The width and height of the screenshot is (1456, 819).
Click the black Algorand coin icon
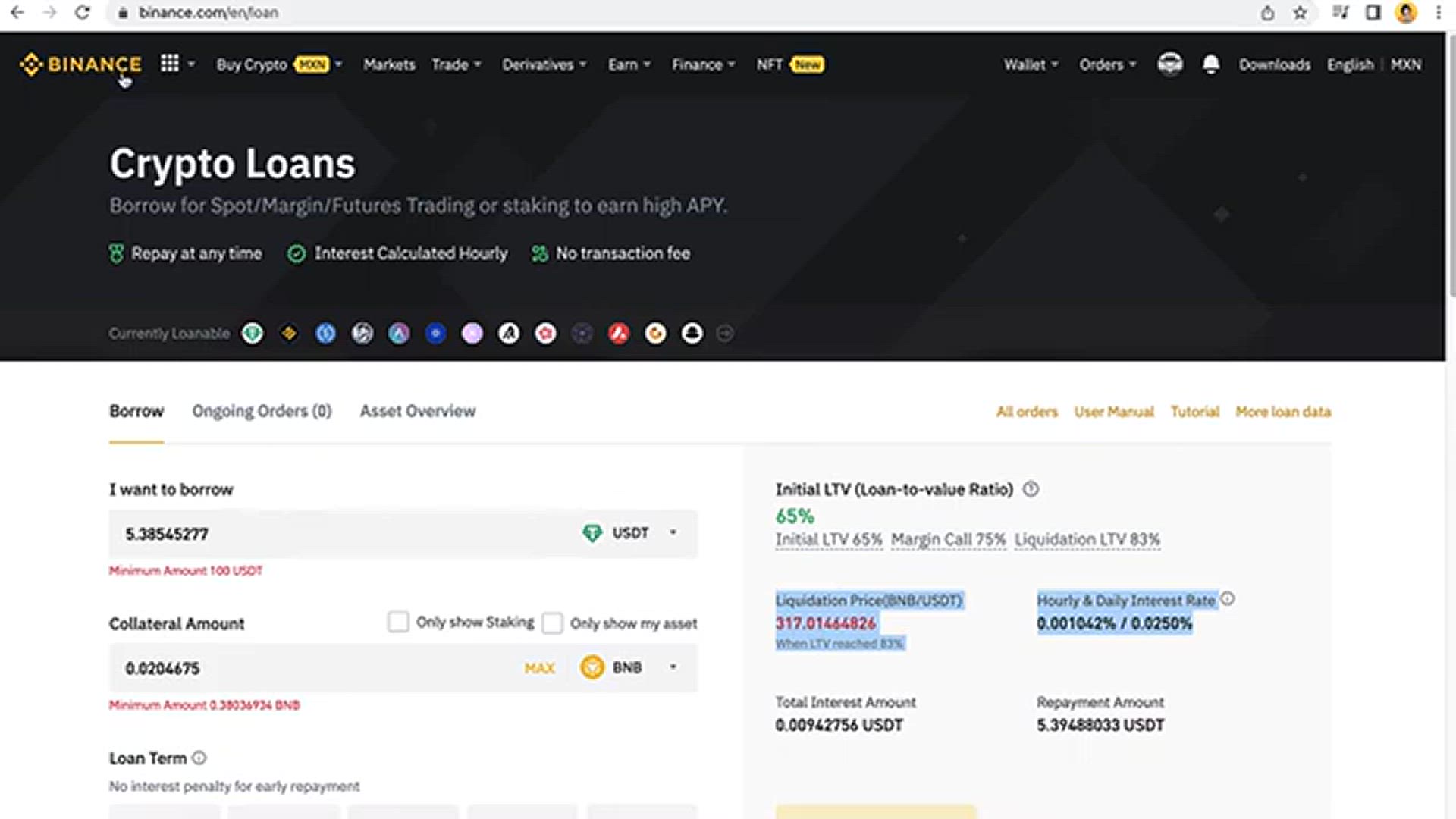509,333
